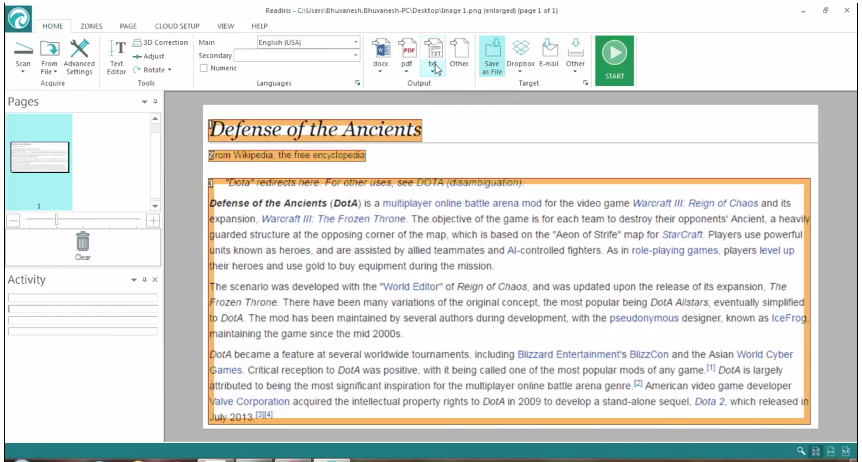Click the 'IceFrog' link text

[789, 318]
